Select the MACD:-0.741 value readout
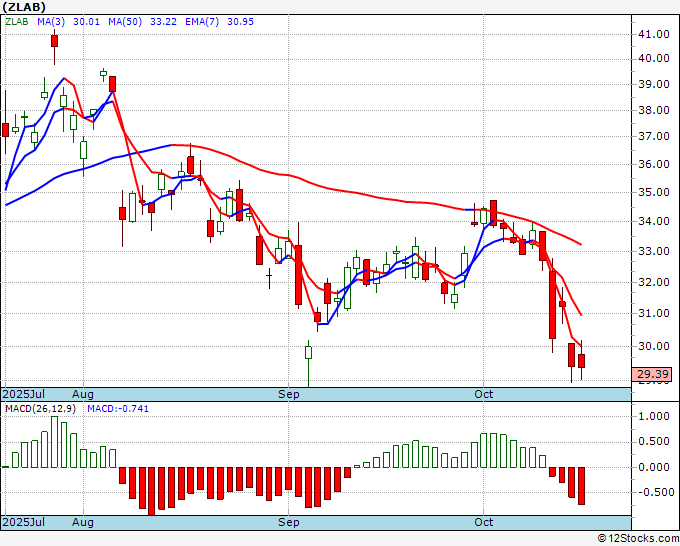This screenshot has height=546, width=680. coord(118,409)
